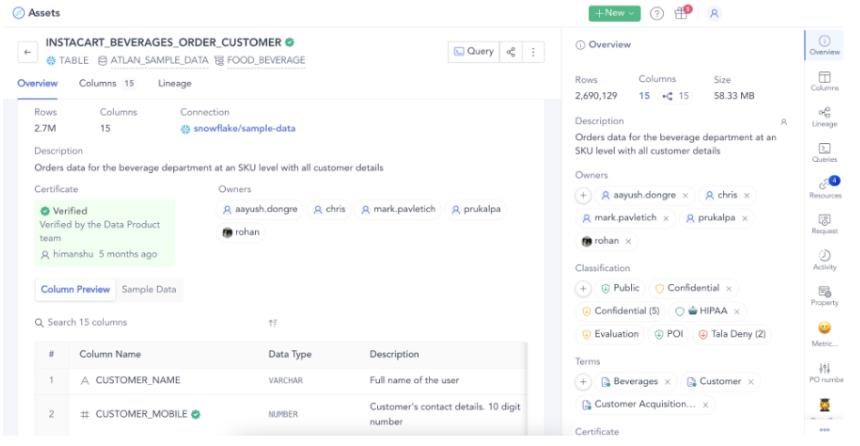Open the sidebar three-dots overflow icon

click(824, 430)
